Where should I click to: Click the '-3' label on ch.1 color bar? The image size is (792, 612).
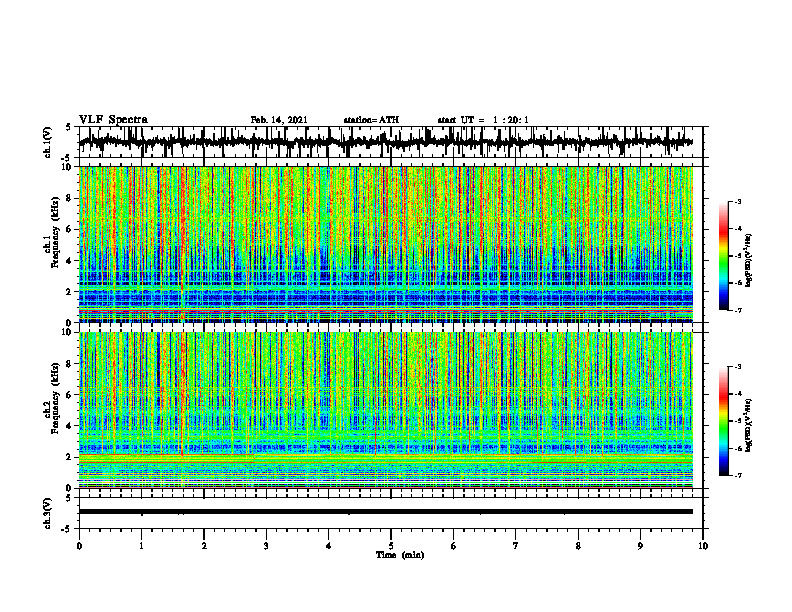coord(738,202)
